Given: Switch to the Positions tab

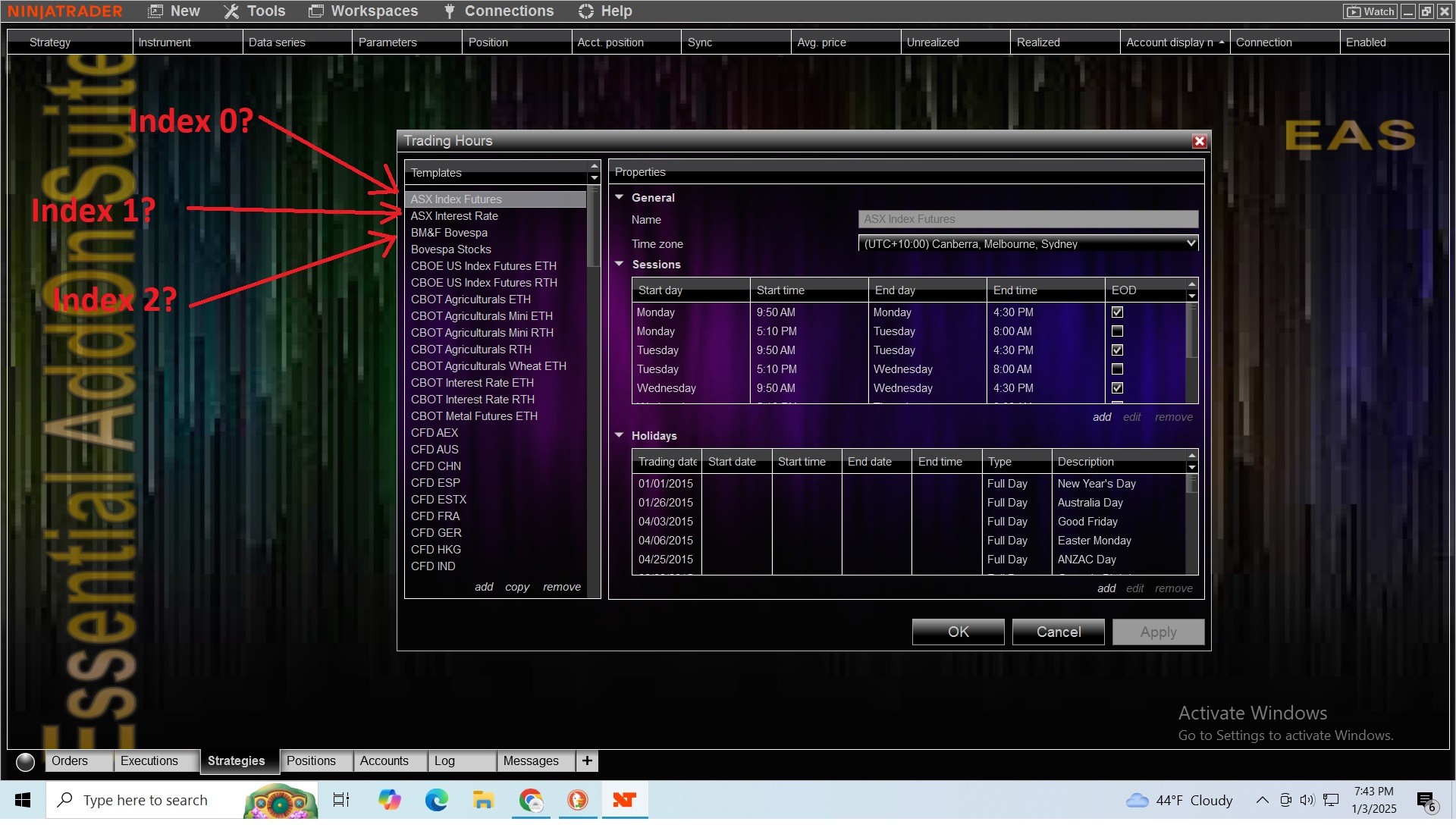Looking at the screenshot, I should 311,760.
